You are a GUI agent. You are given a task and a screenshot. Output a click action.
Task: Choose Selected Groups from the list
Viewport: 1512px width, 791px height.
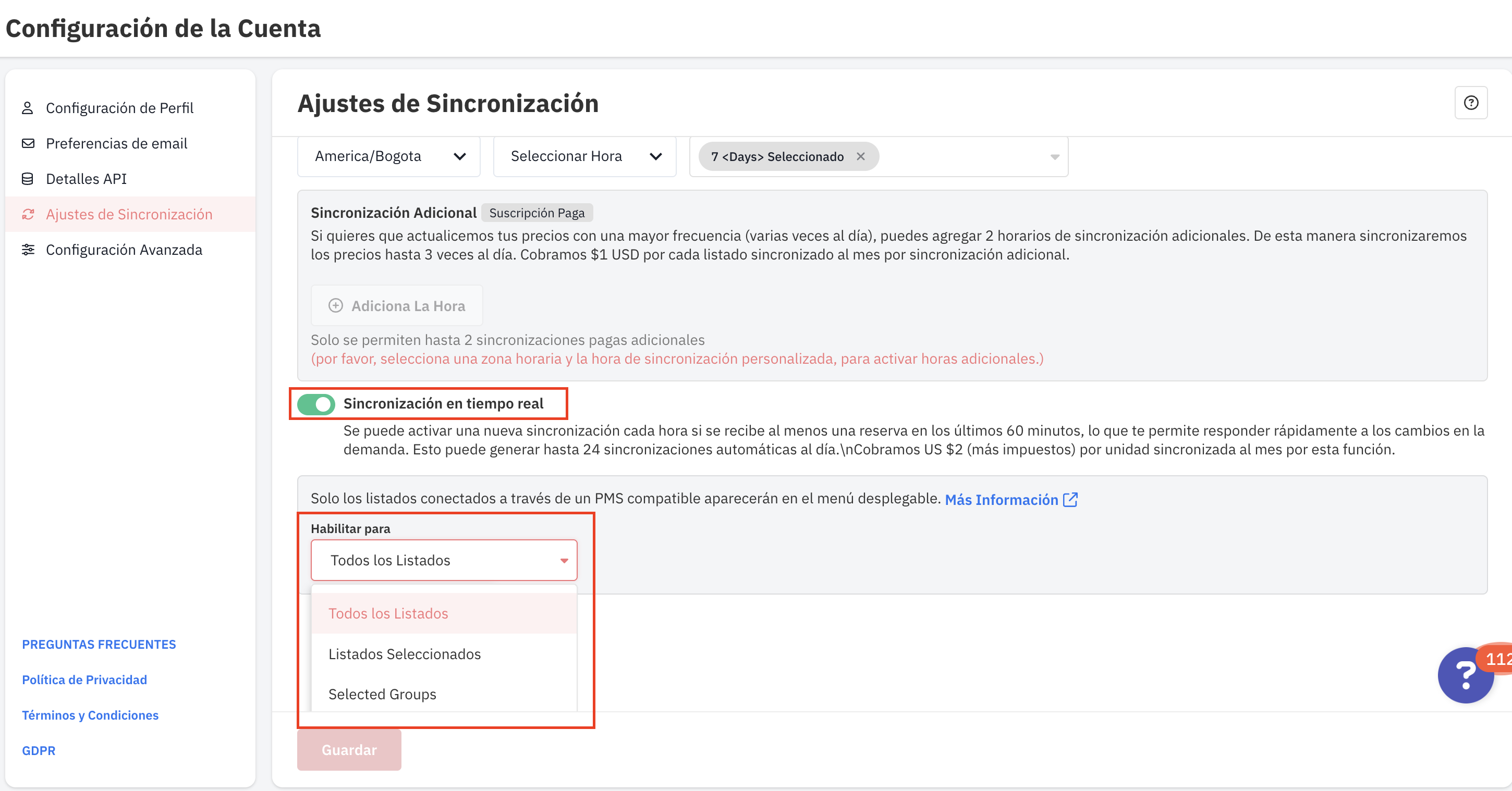pos(382,694)
